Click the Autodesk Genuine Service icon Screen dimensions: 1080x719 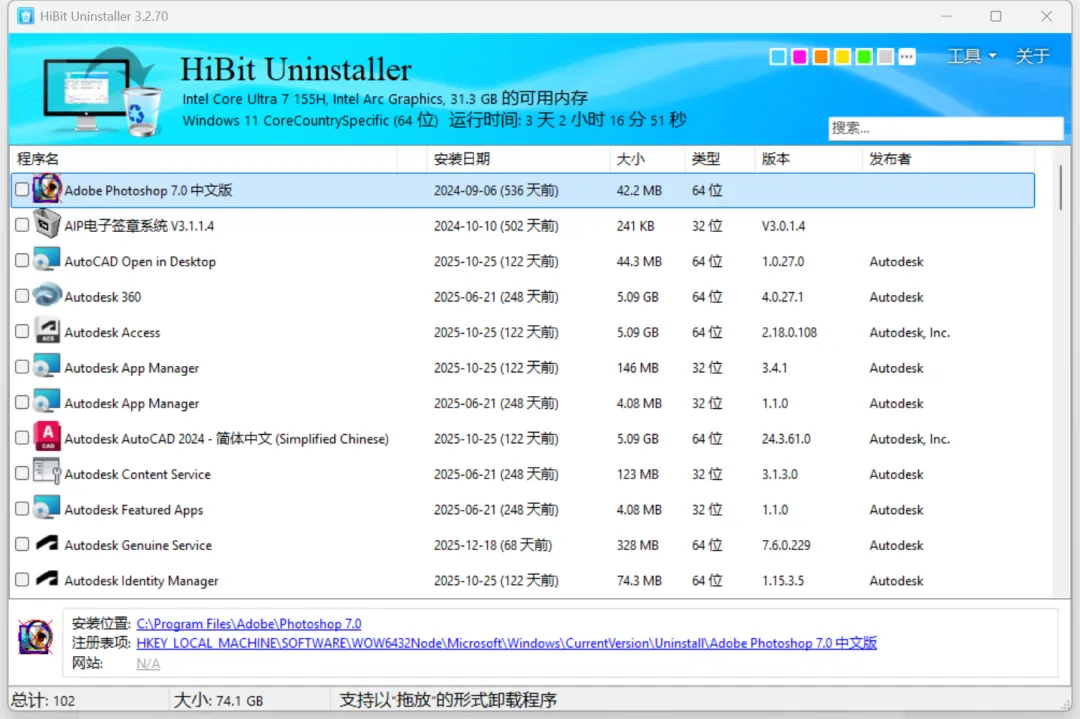coord(47,544)
